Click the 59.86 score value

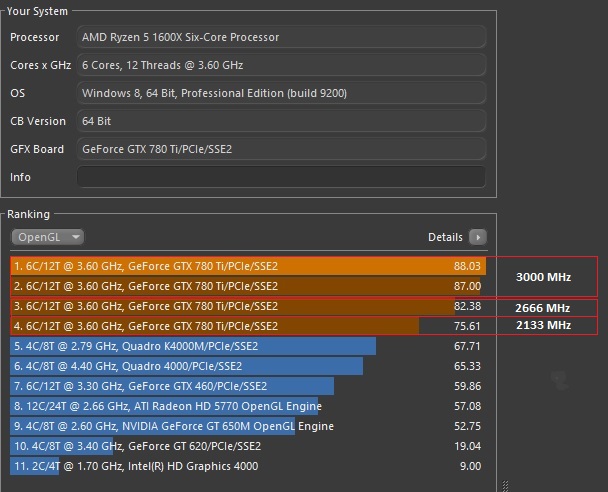tap(467, 386)
